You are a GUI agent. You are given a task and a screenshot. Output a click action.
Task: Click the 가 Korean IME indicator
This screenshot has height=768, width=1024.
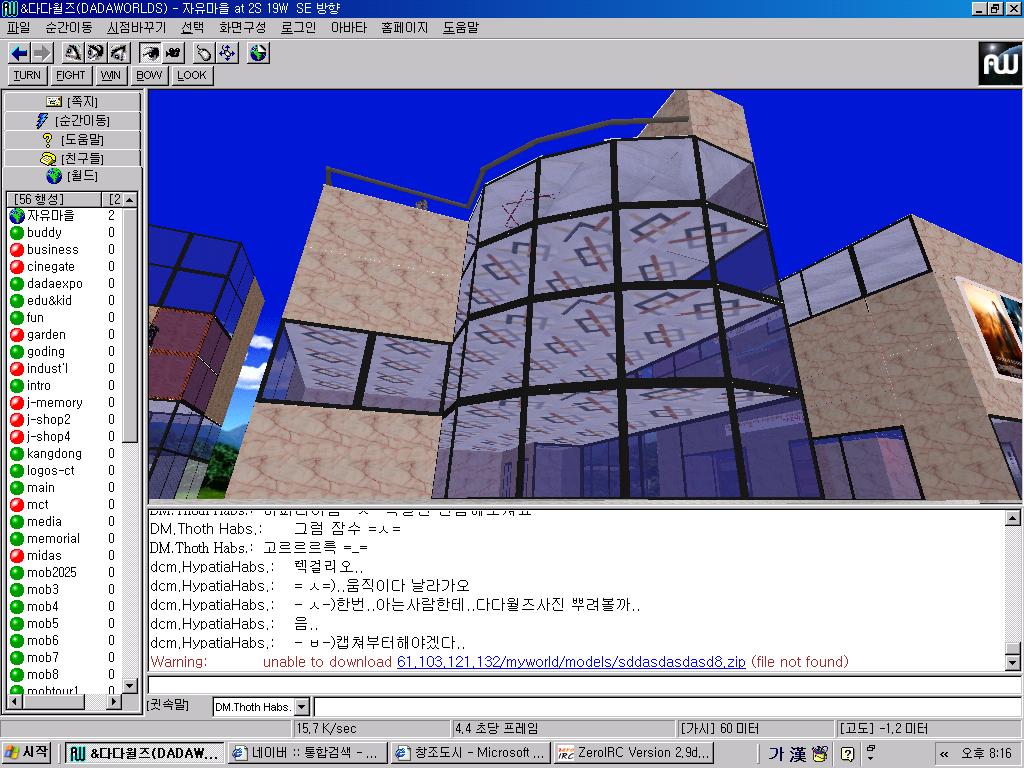coord(776,754)
